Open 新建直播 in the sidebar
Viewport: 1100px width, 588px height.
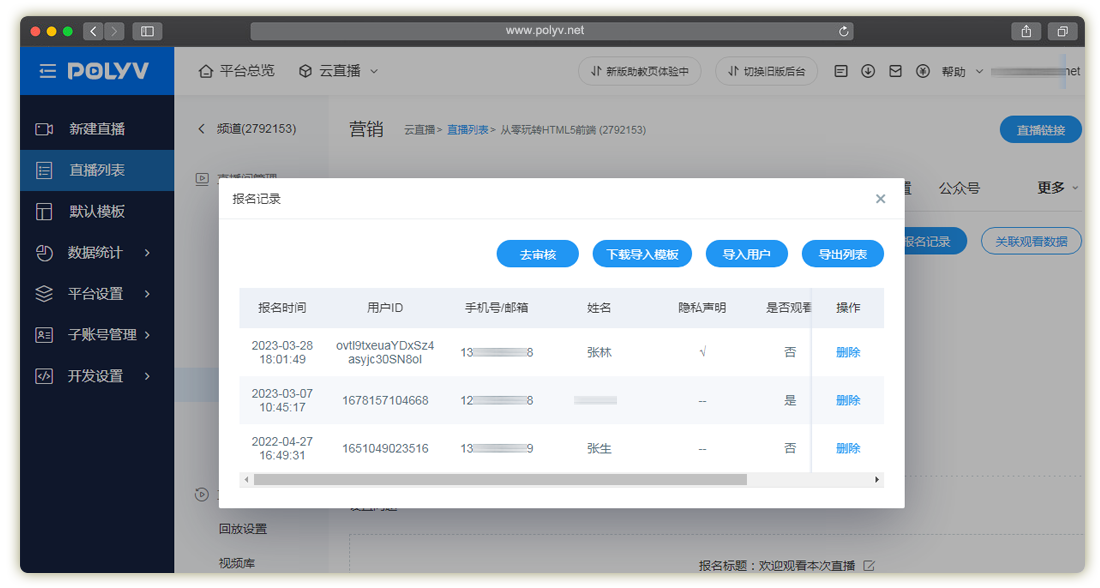point(97,129)
